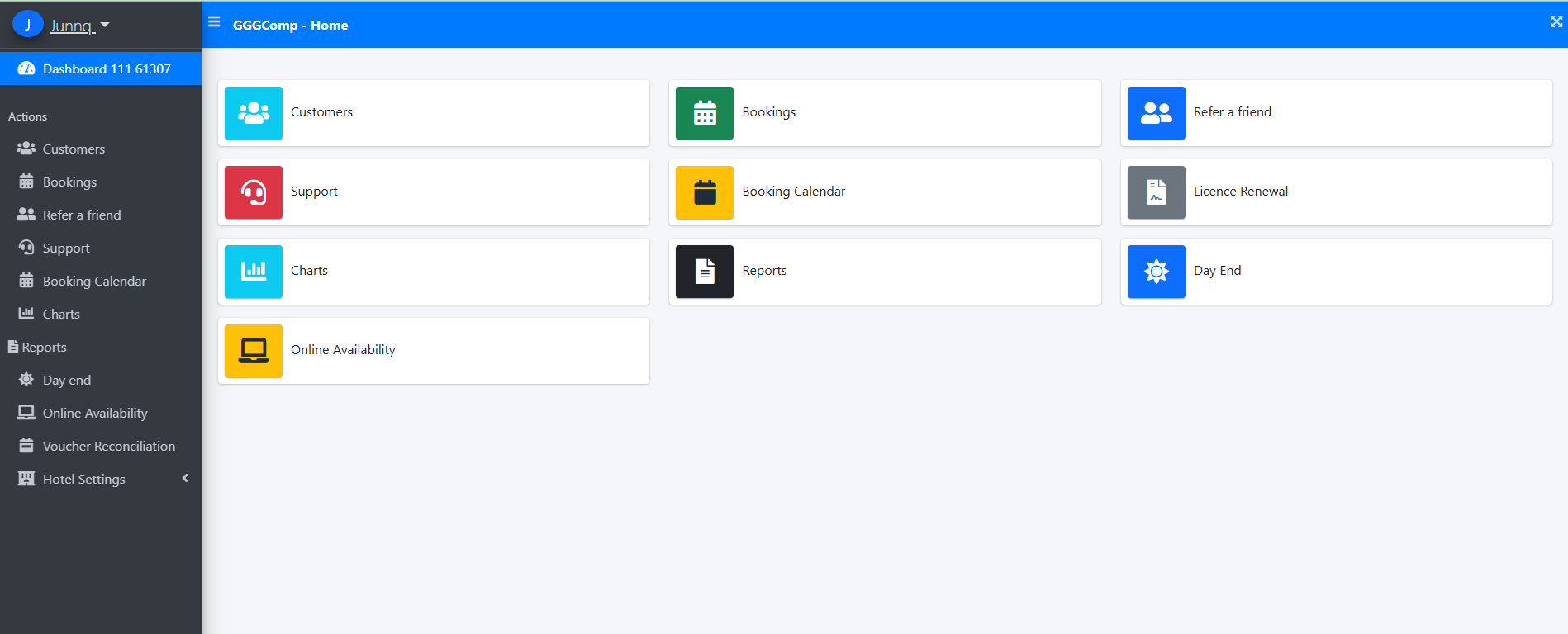Click the cyan Customers tile icon
Viewport: 1568px width, 634px height.
[x=253, y=113]
